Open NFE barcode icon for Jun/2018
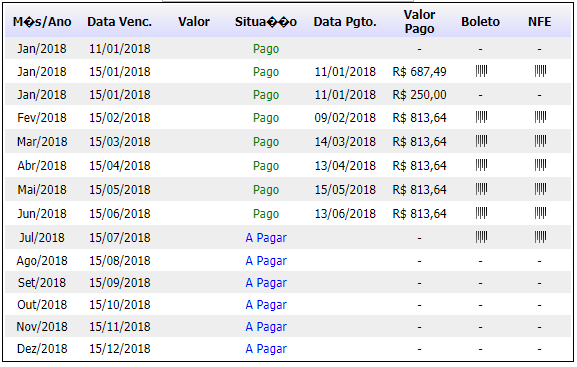The height and width of the screenshot is (367, 577). click(540, 213)
